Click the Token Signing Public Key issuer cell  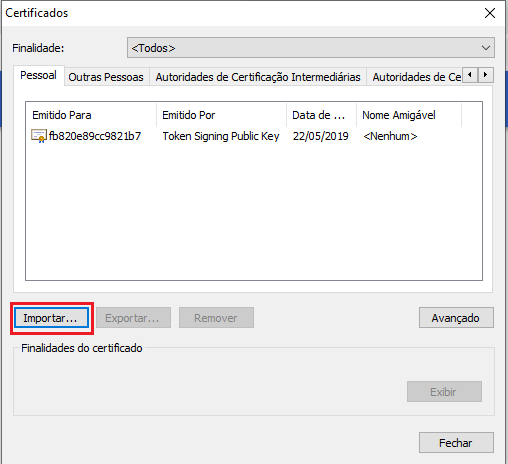coord(221,136)
